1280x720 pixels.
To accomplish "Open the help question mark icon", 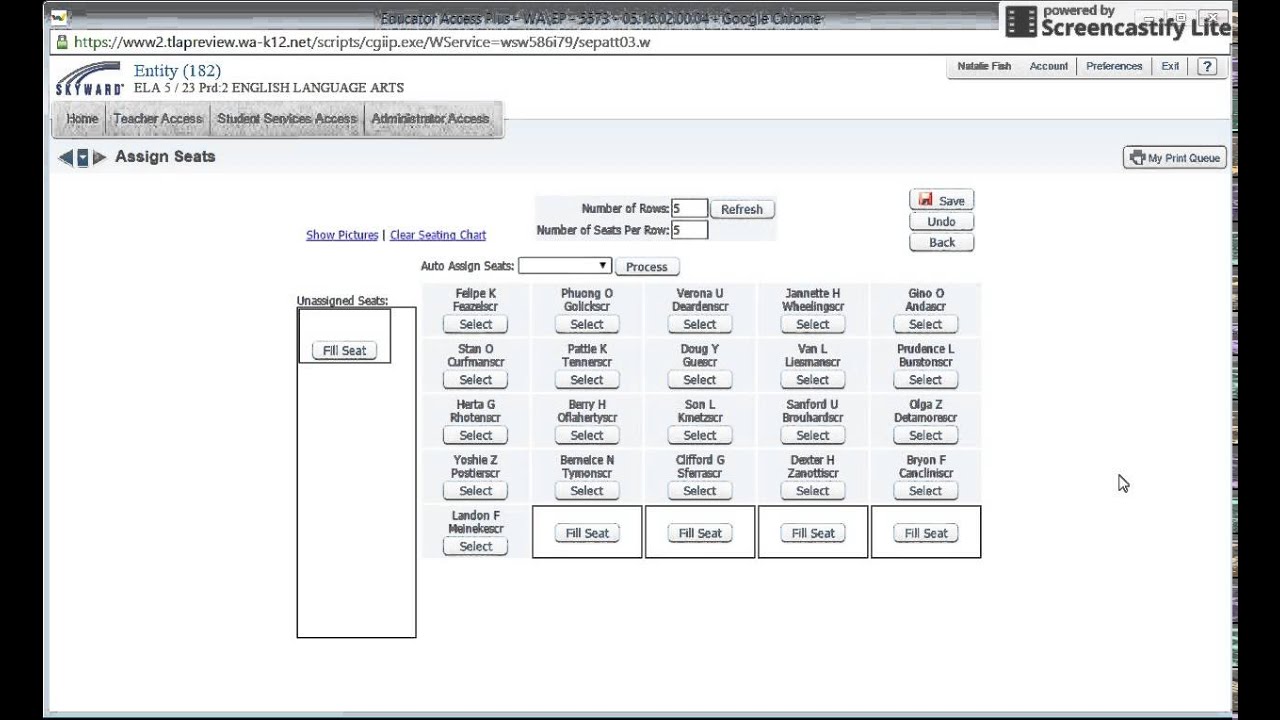I will pos(1207,67).
